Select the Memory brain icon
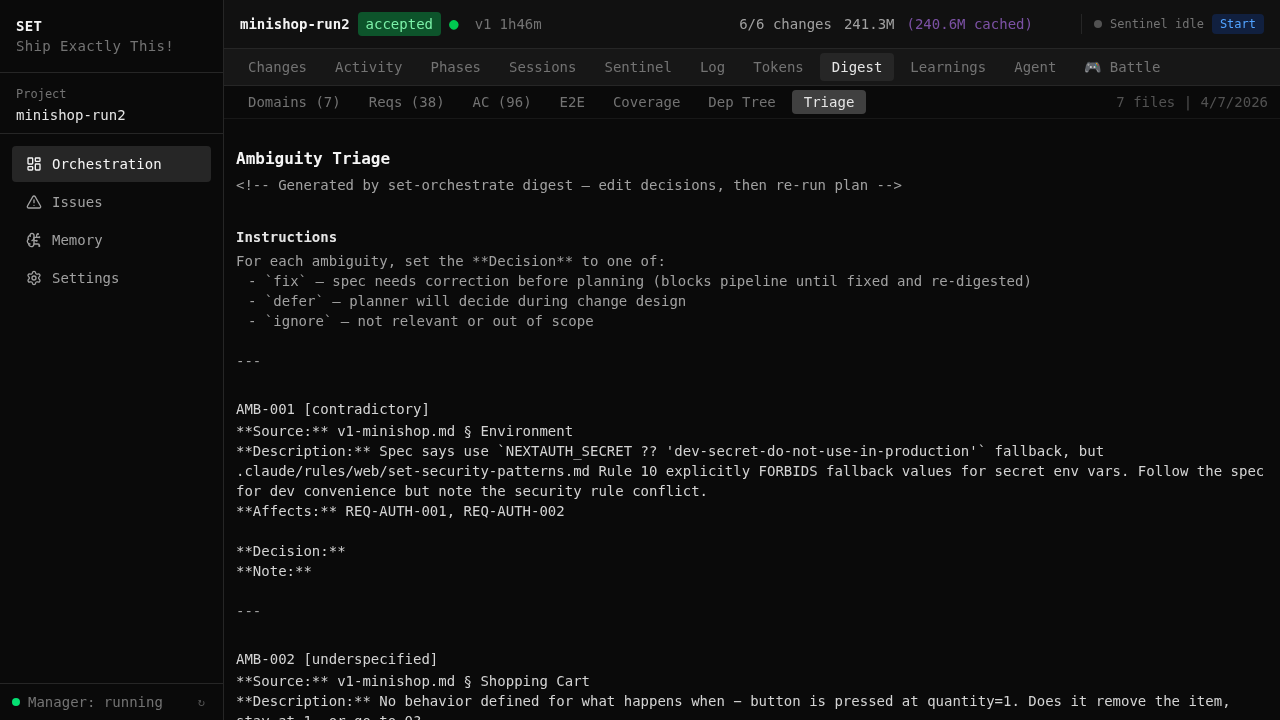 33,240
